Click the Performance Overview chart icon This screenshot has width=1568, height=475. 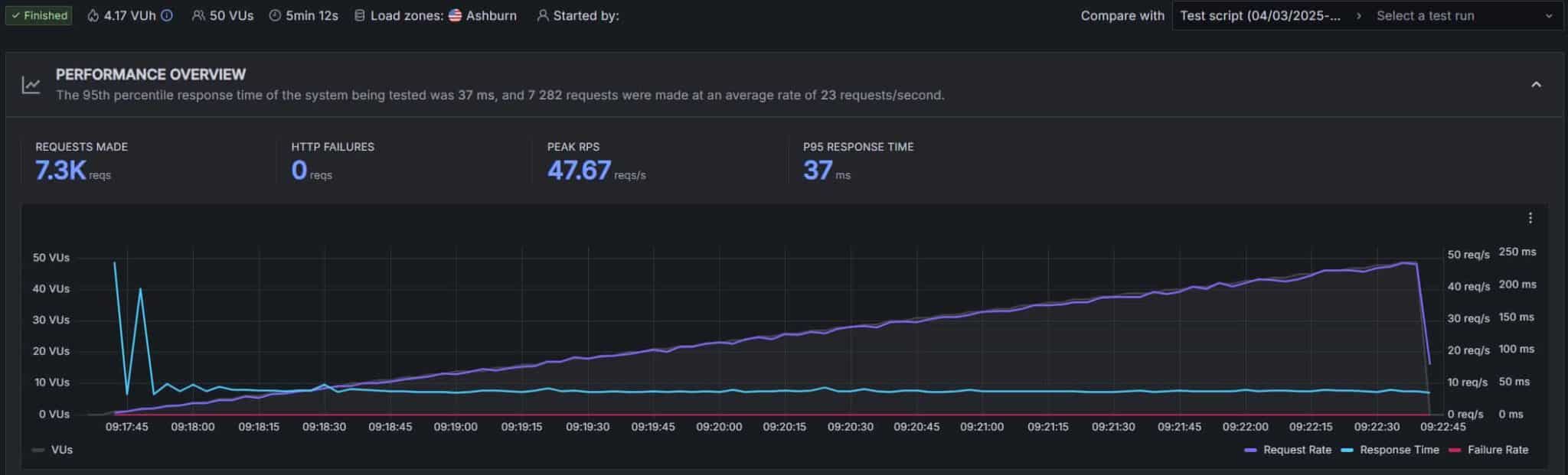click(x=31, y=85)
